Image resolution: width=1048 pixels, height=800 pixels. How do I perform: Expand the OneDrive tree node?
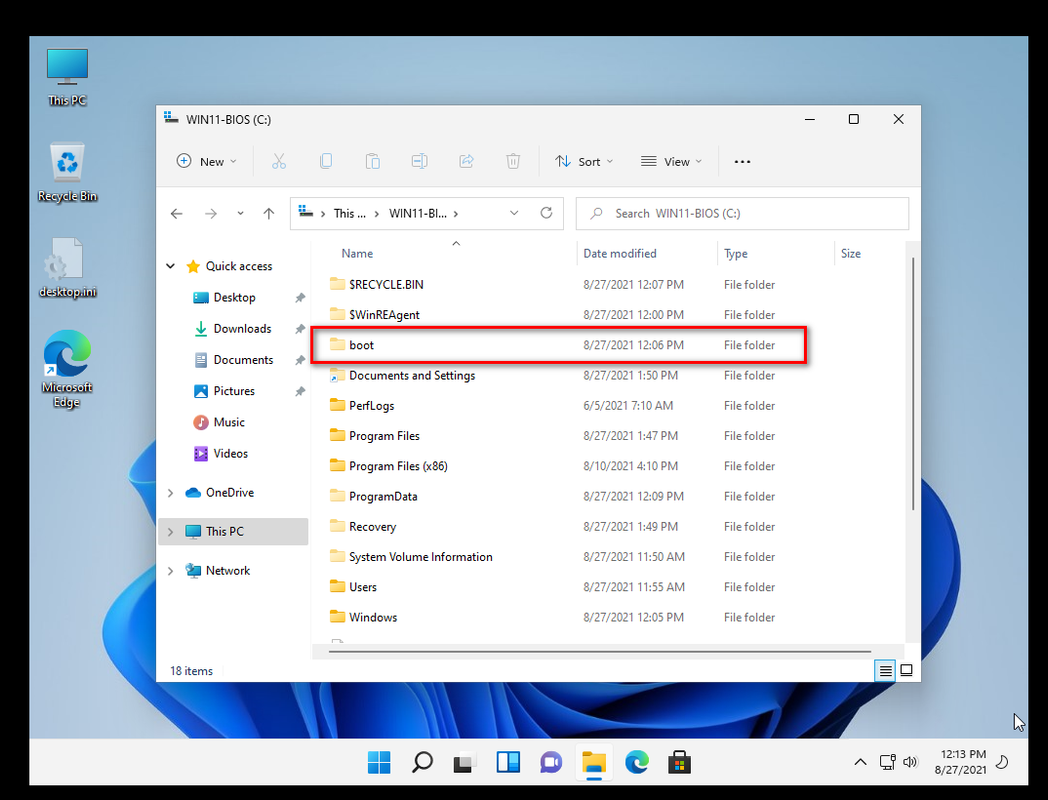point(170,493)
